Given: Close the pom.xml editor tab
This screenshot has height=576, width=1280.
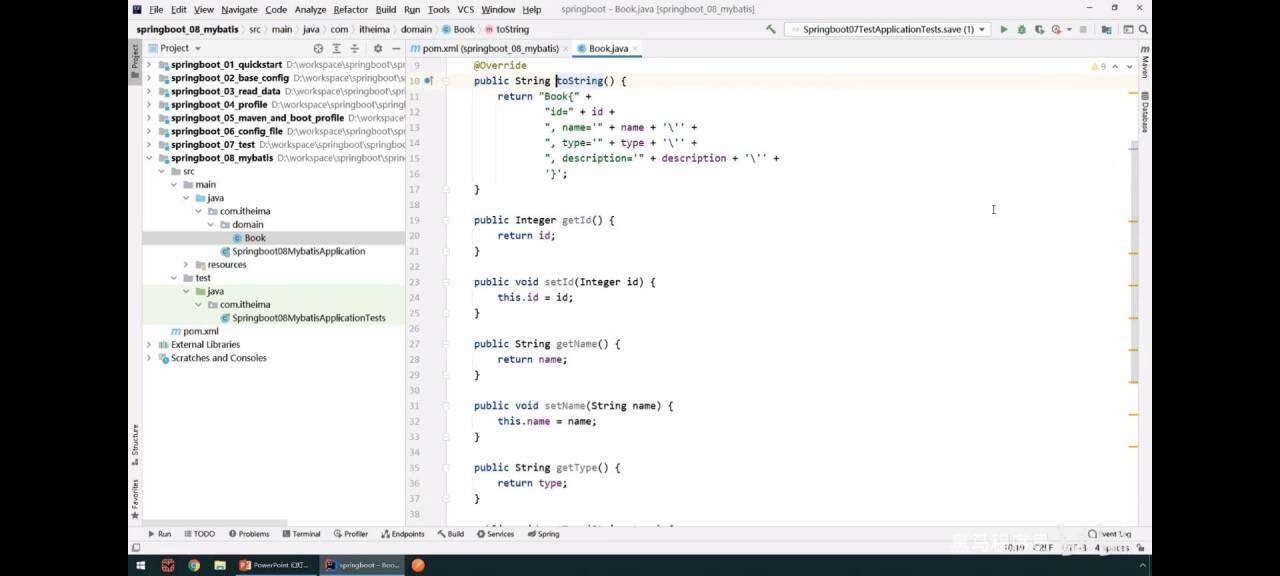Looking at the screenshot, I should click(566, 48).
